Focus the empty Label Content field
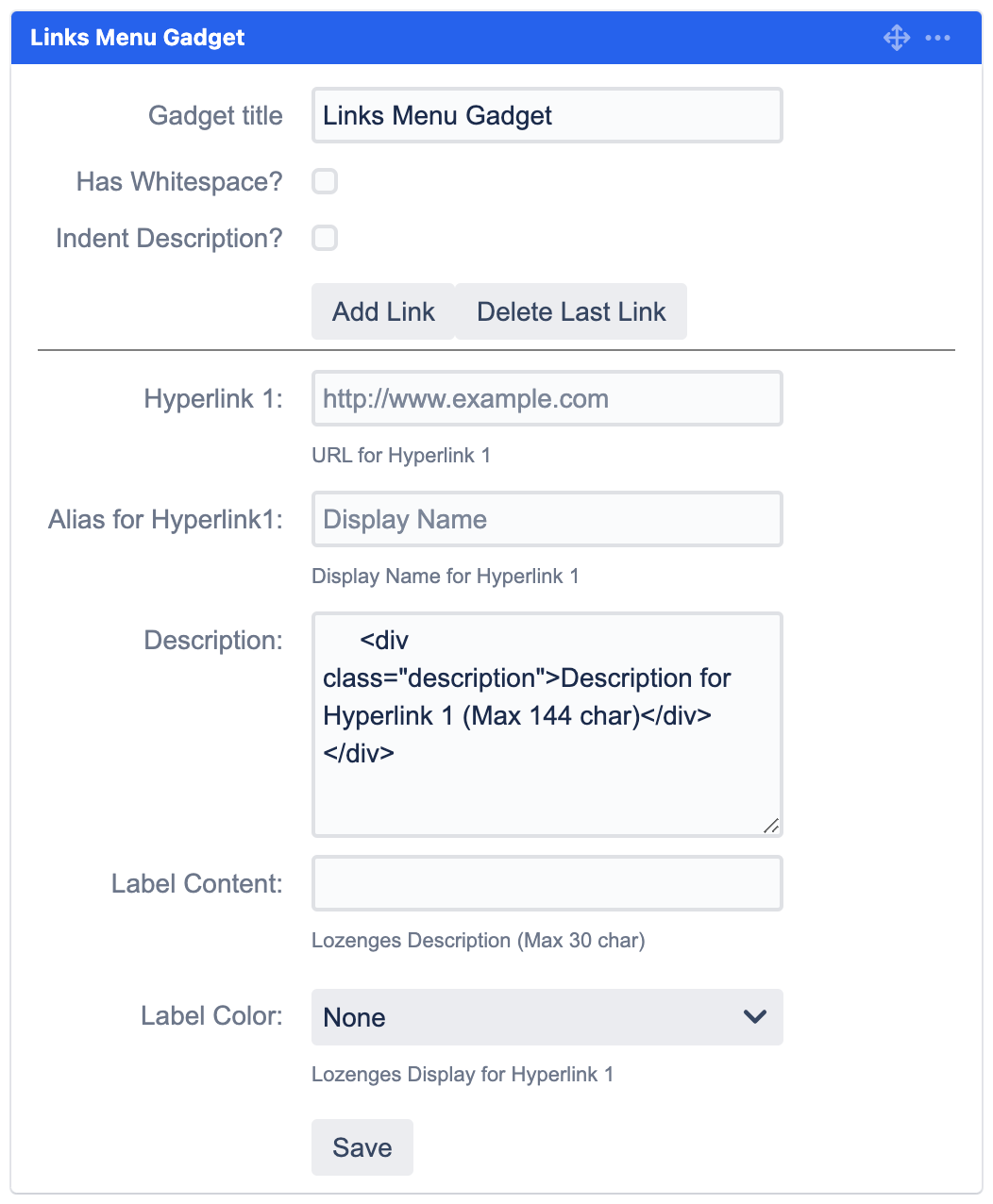This screenshot has width=993, height=1204. coord(547,883)
